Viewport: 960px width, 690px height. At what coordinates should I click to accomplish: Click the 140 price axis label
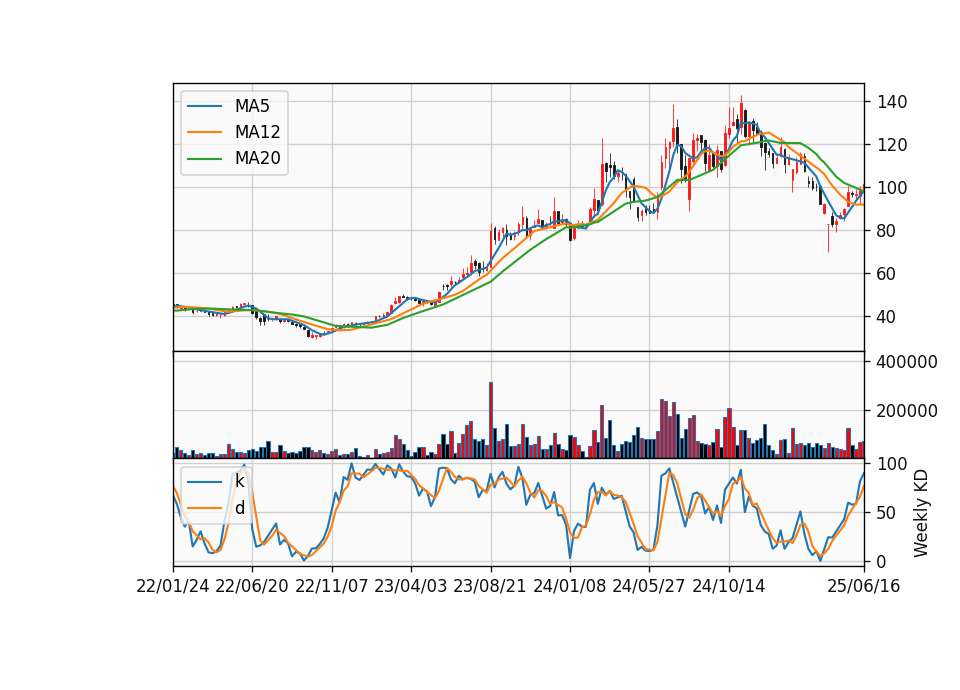click(892, 102)
